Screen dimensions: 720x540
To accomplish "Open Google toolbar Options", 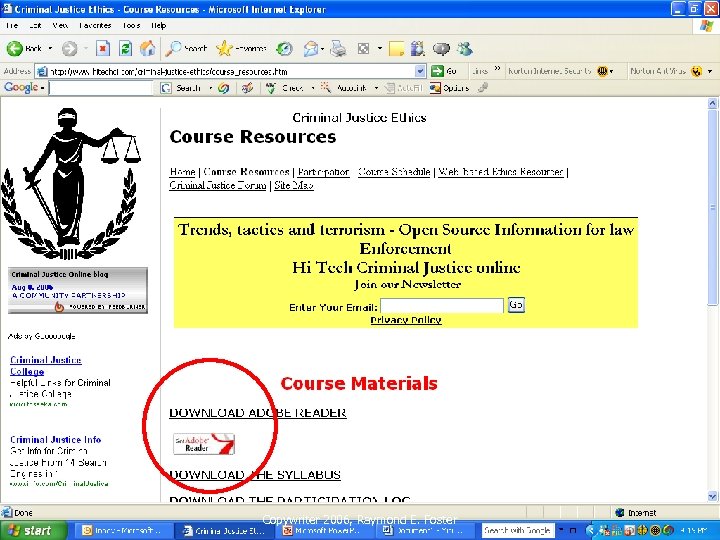I will 449,88.
